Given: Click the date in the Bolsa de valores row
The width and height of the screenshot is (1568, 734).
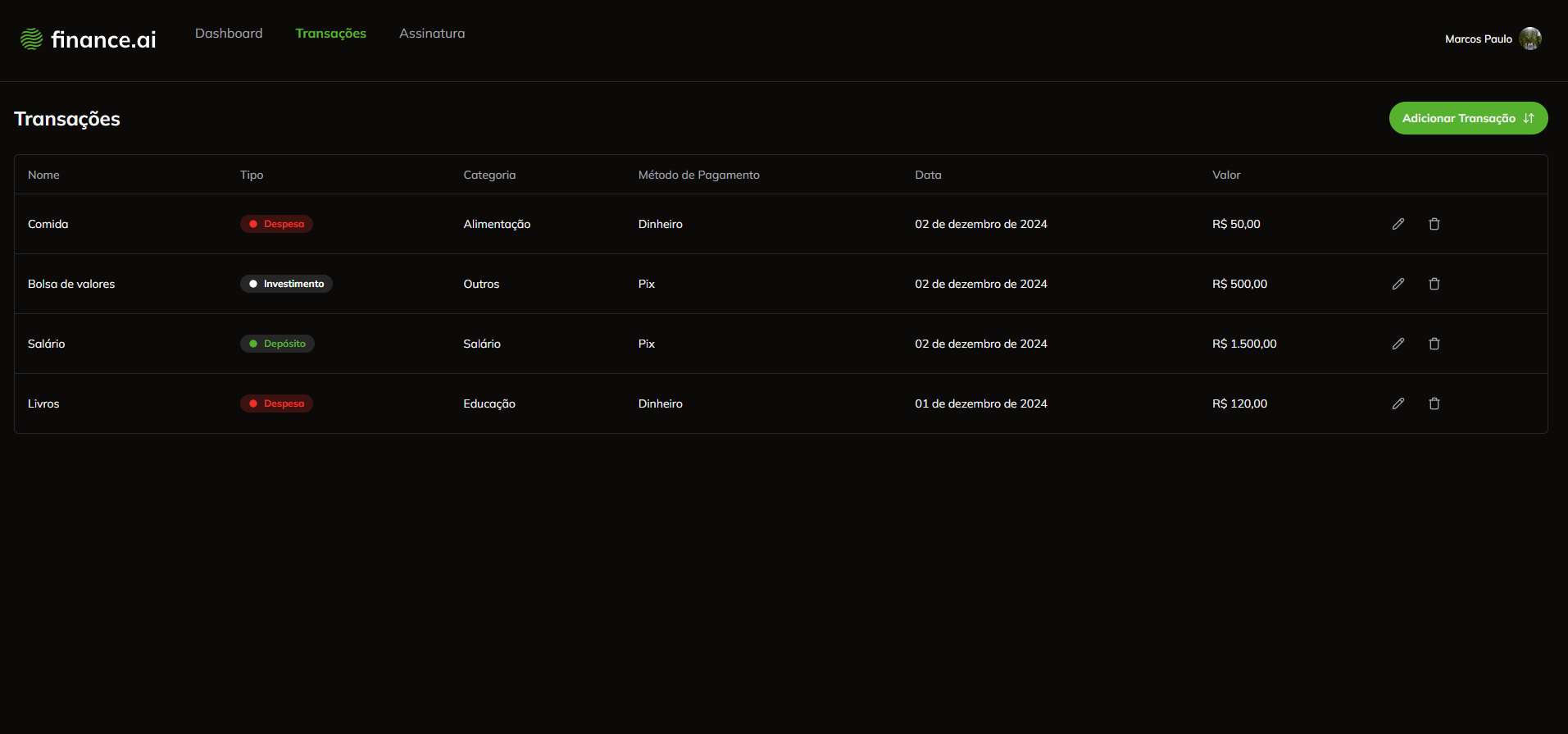Looking at the screenshot, I should tap(981, 284).
